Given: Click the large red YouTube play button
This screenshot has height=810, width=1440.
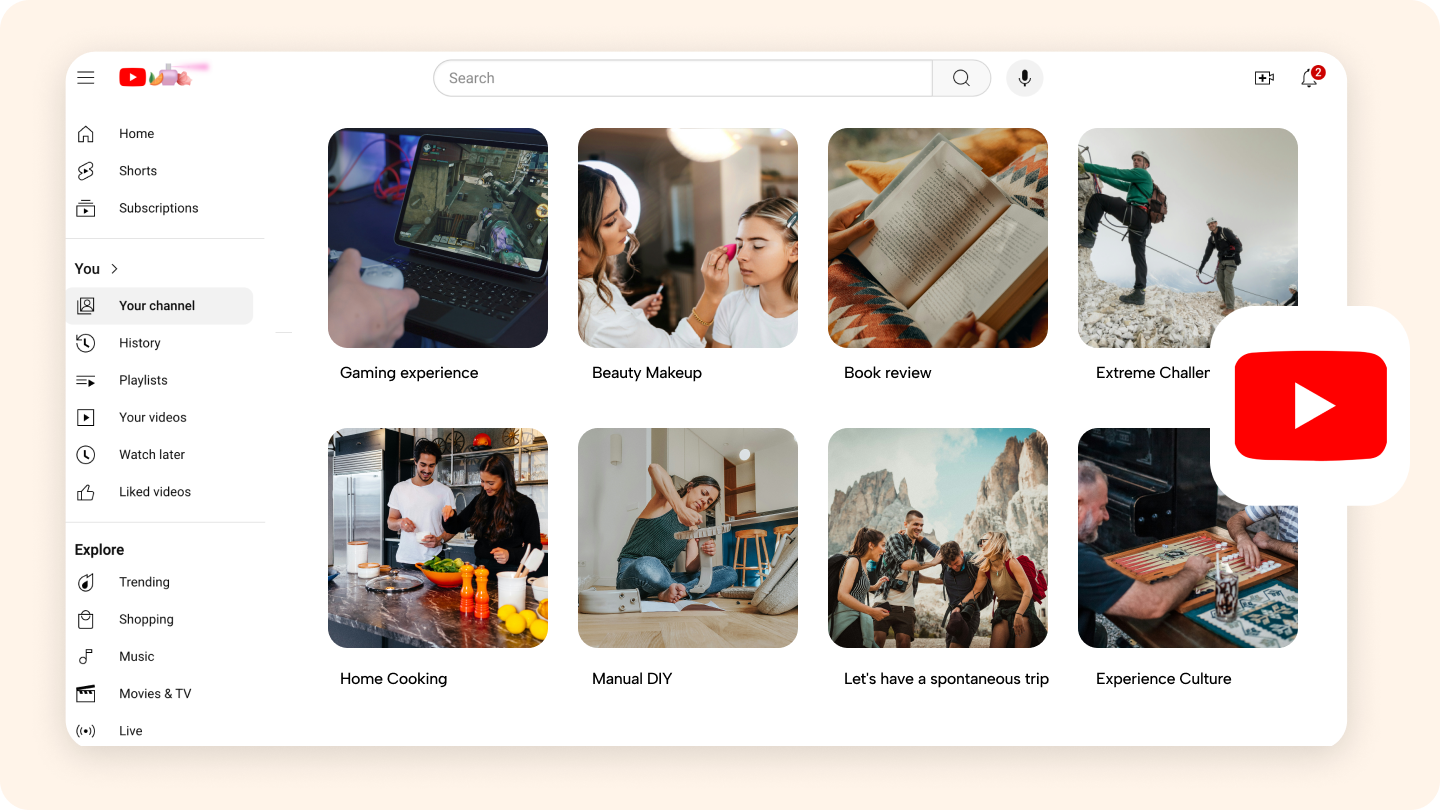Looking at the screenshot, I should click(1310, 405).
